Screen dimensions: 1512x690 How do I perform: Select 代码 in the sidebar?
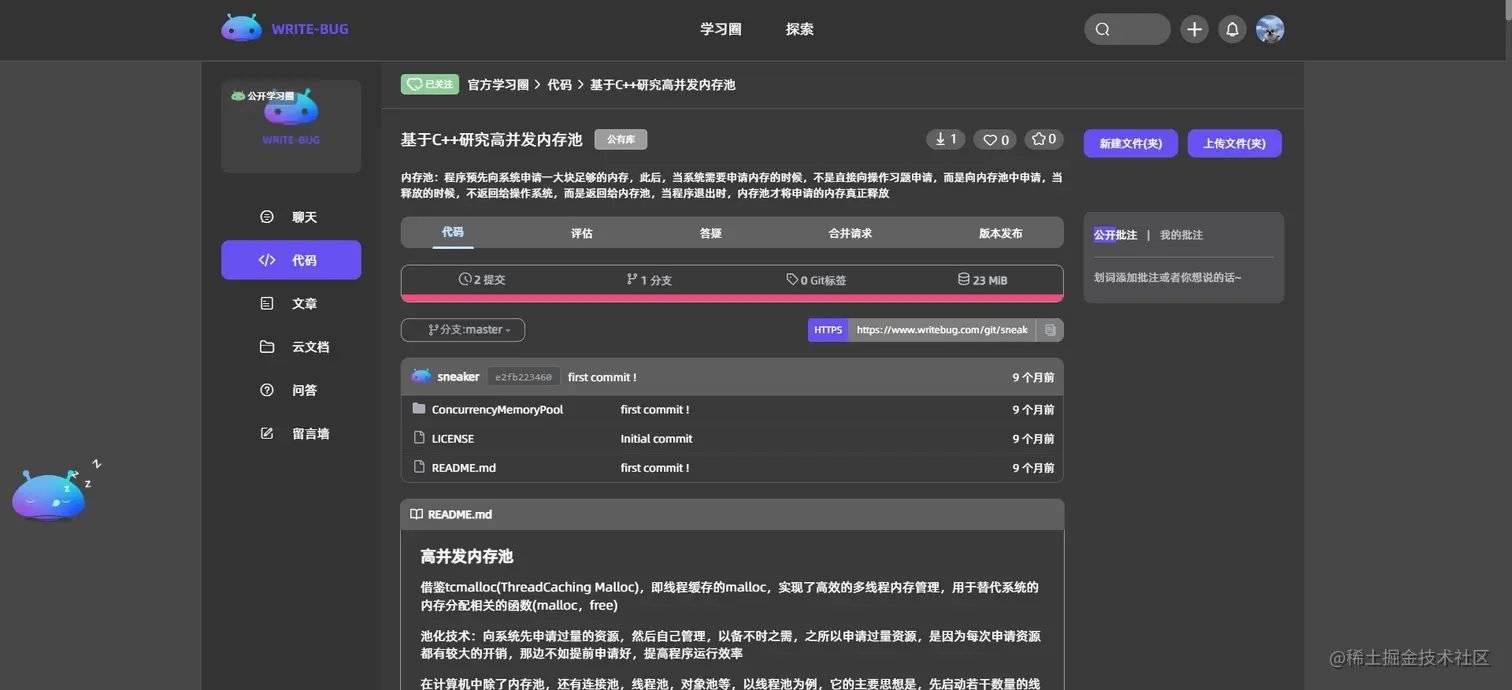(291, 260)
